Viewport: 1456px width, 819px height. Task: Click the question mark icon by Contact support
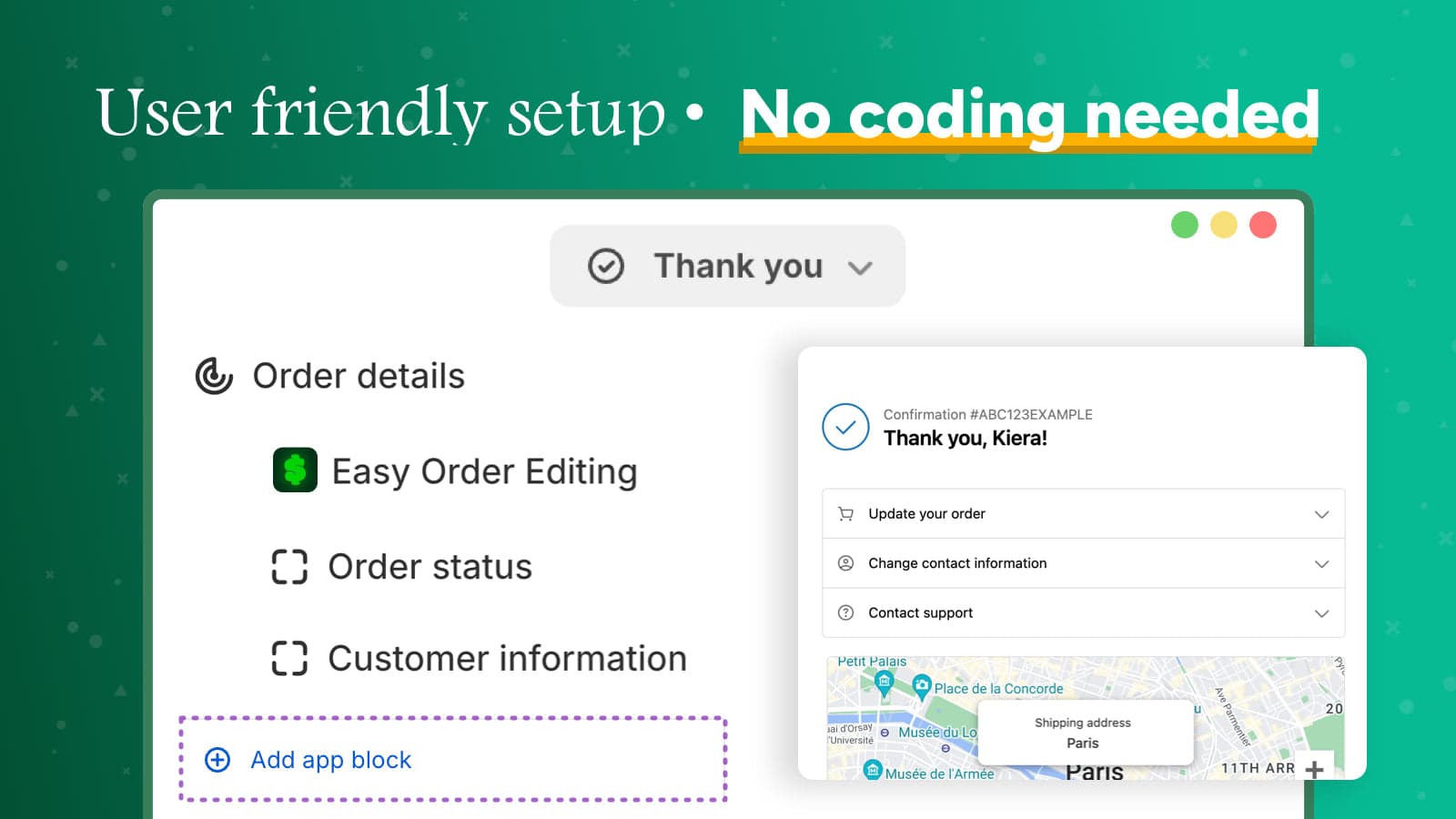[845, 612]
